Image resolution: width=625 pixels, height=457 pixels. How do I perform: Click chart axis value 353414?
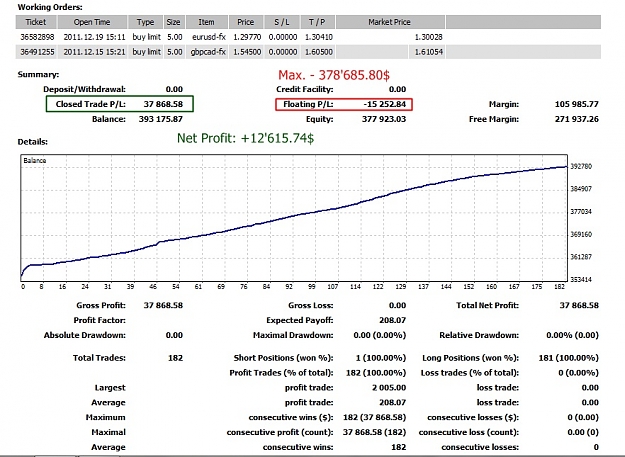[581, 279]
